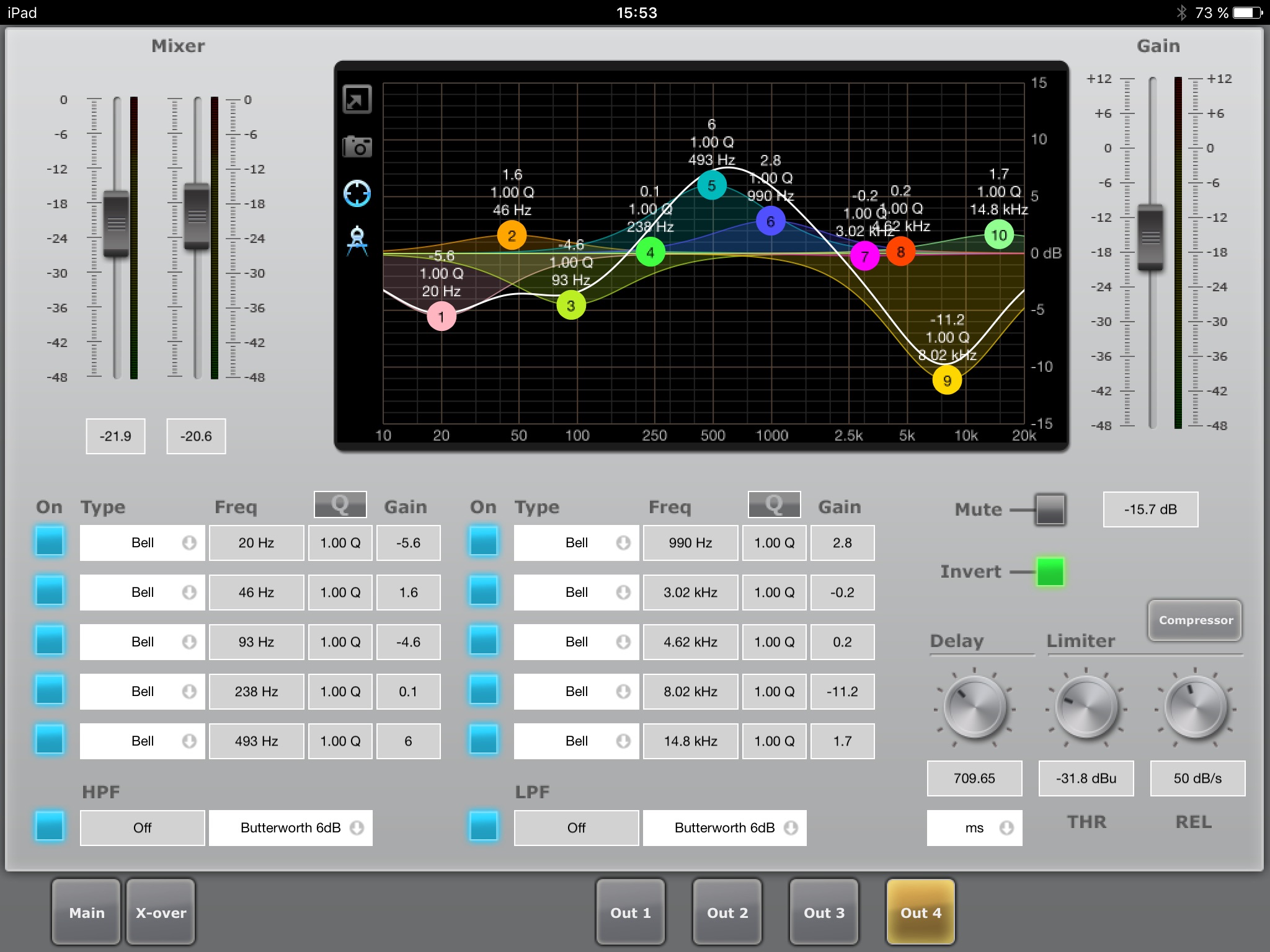
Task: Tap the 709.65 delay value field
Action: pyautogui.click(x=974, y=778)
